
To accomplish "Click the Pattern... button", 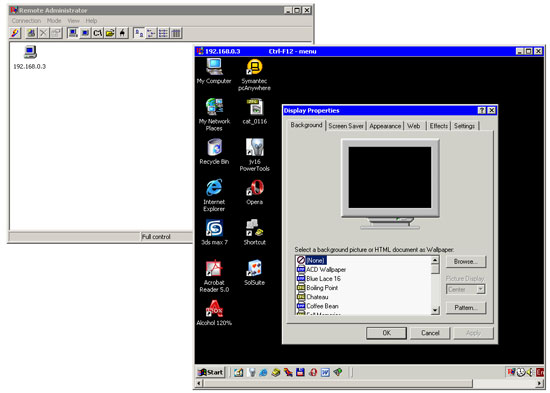I will click(x=466, y=308).
